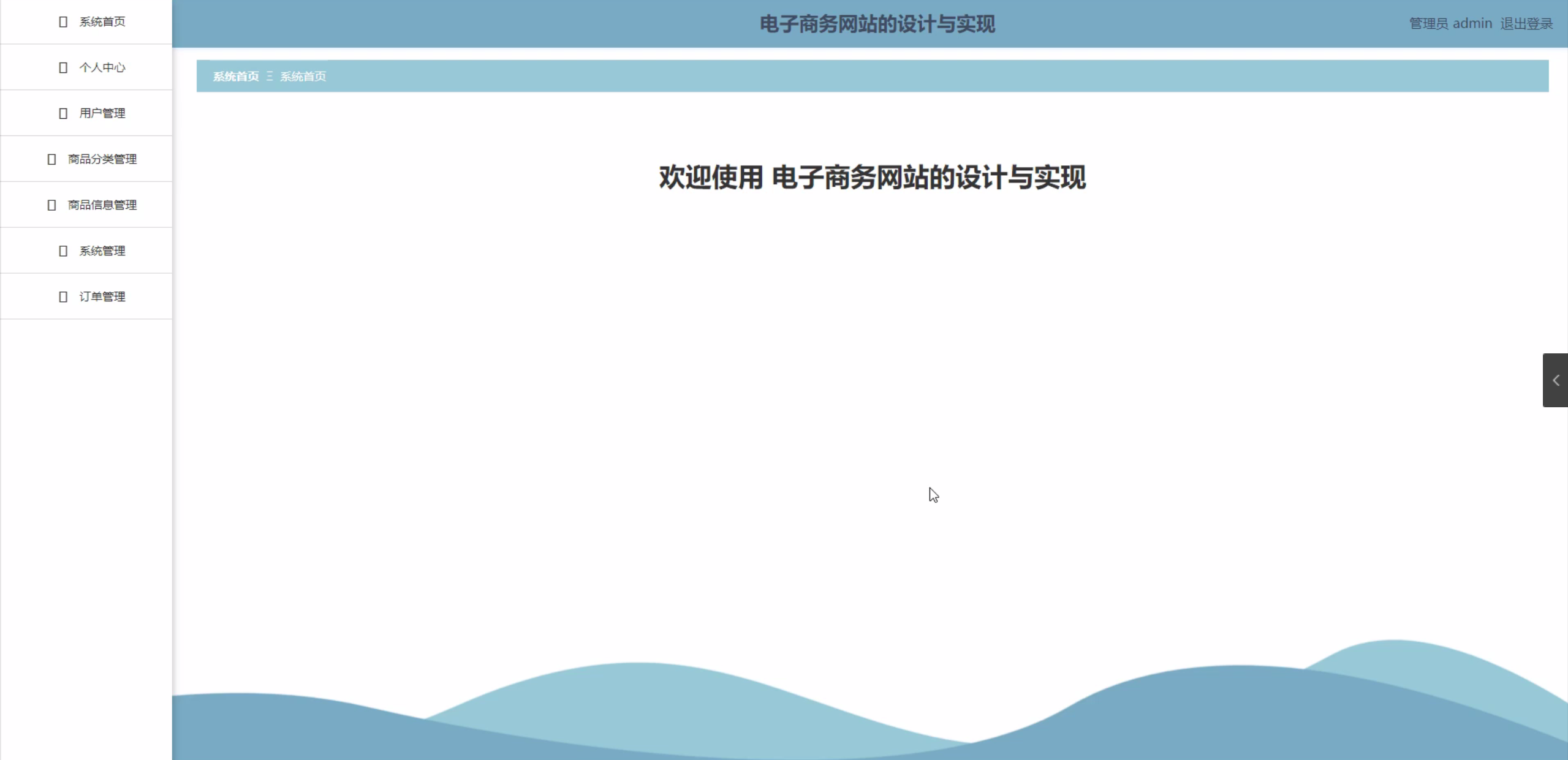Image resolution: width=1568 pixels, height=760 pixels.
Task: Click the icon beside 系统首页 in sidebar
Action: [x=62, y=22]
